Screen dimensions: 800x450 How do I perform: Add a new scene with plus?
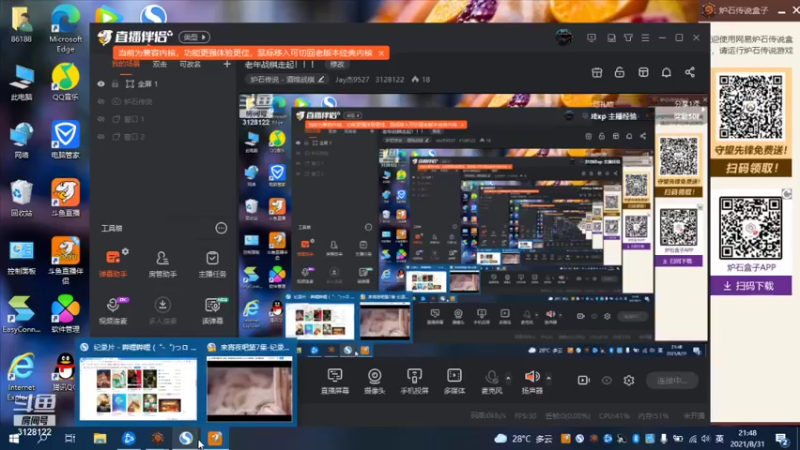click(x=227, y=64)
